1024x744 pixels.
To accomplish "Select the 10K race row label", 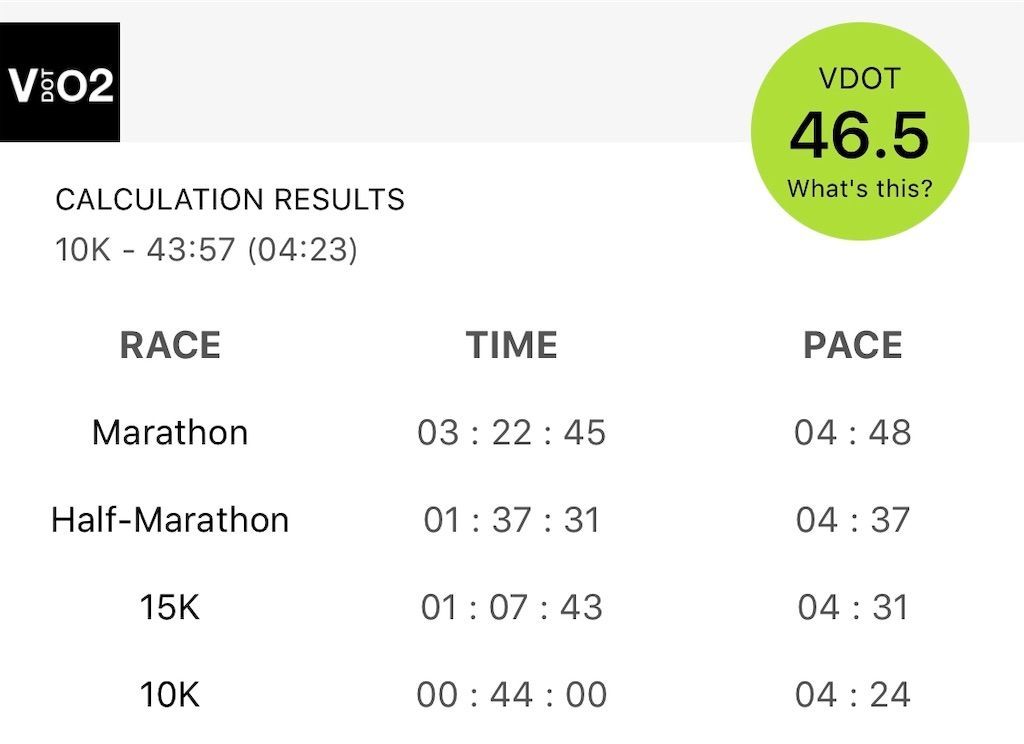I will [x=170, y=694].
